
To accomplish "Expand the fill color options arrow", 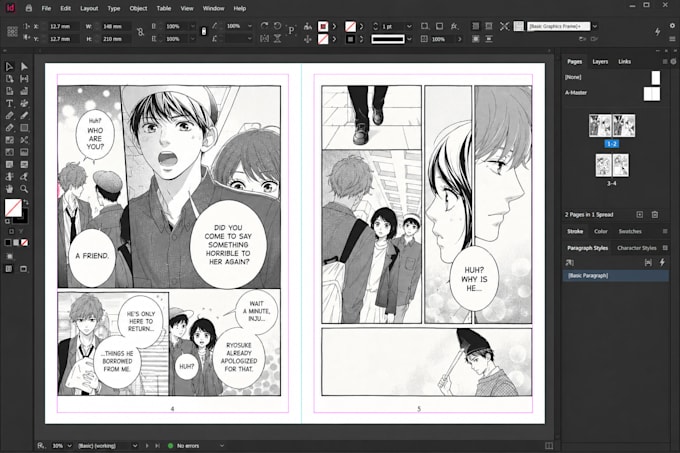I will click(334, 26).
